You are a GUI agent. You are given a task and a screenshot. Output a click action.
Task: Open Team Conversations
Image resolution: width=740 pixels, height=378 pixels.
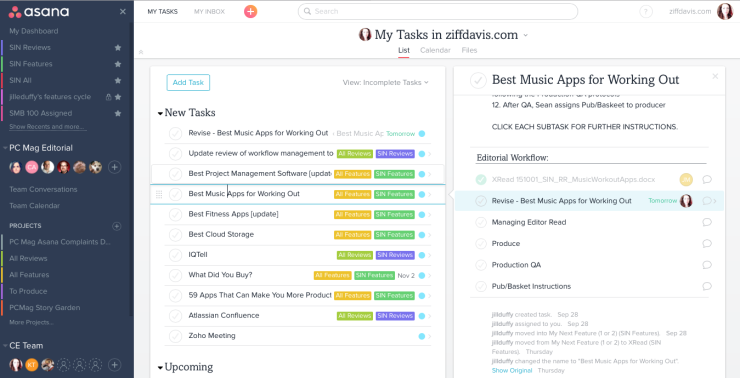pyautogui.click(x=43, y=189)
